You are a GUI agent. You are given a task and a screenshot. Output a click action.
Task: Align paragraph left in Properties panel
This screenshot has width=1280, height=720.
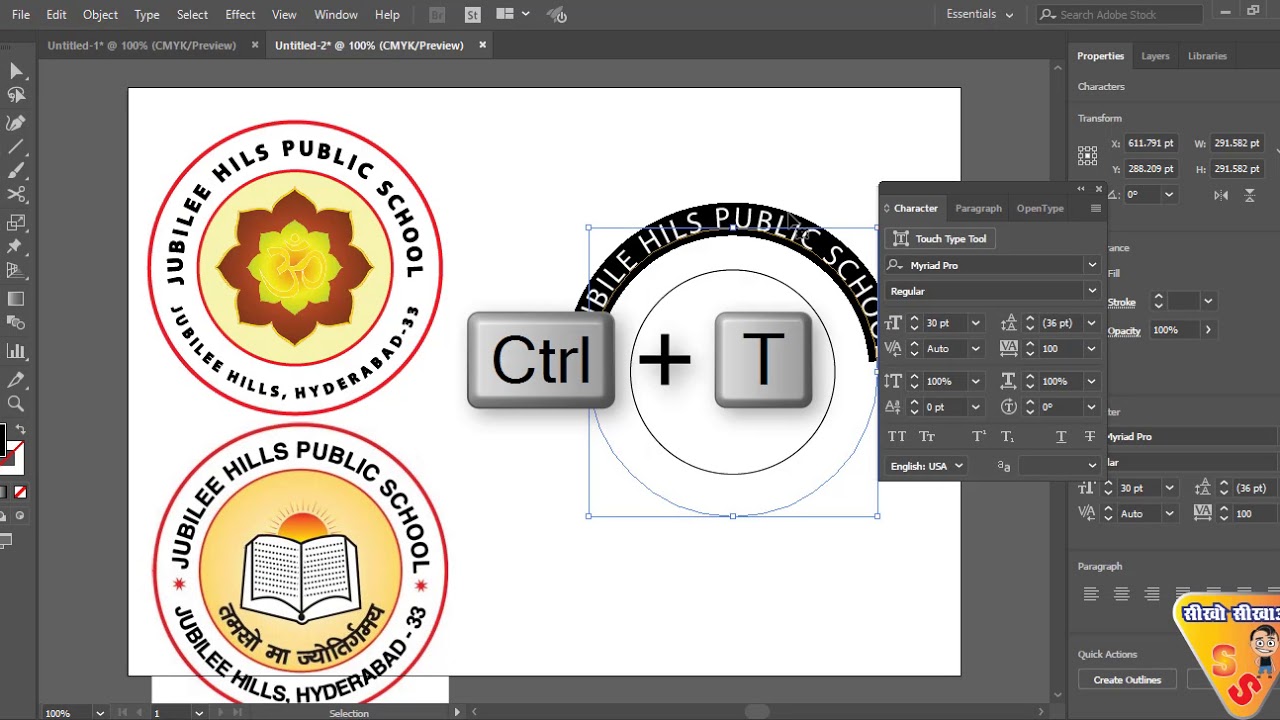coord(1091,594)
